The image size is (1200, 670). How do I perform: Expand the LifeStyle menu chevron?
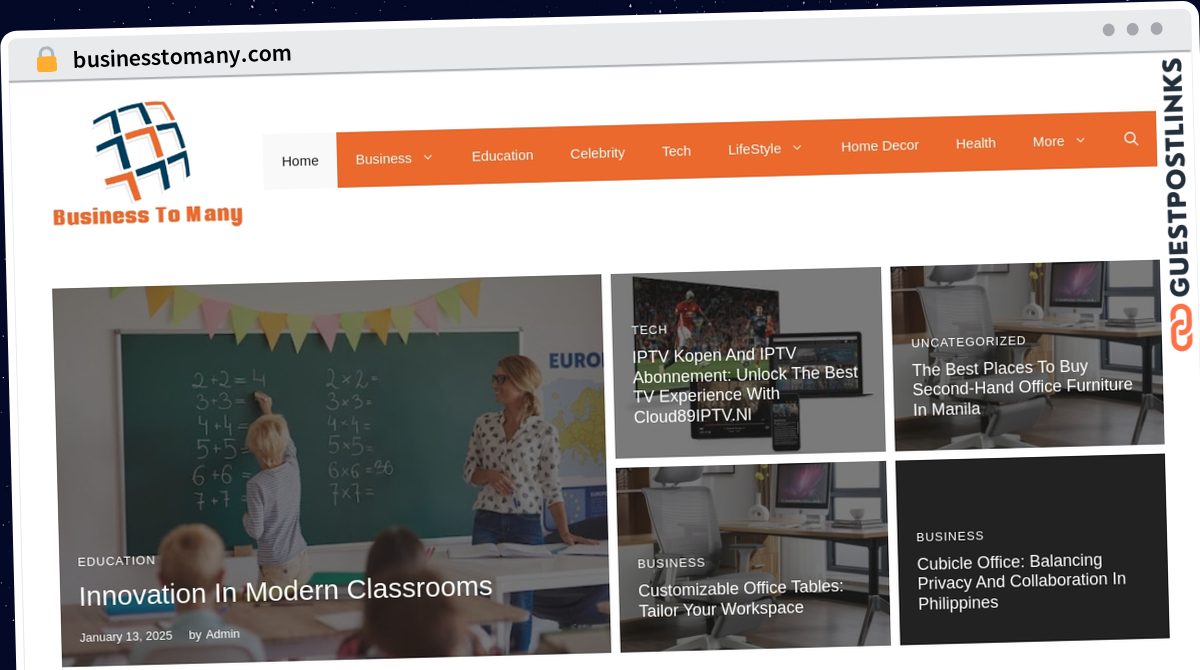pyautogui.click(x=797, y=148)
